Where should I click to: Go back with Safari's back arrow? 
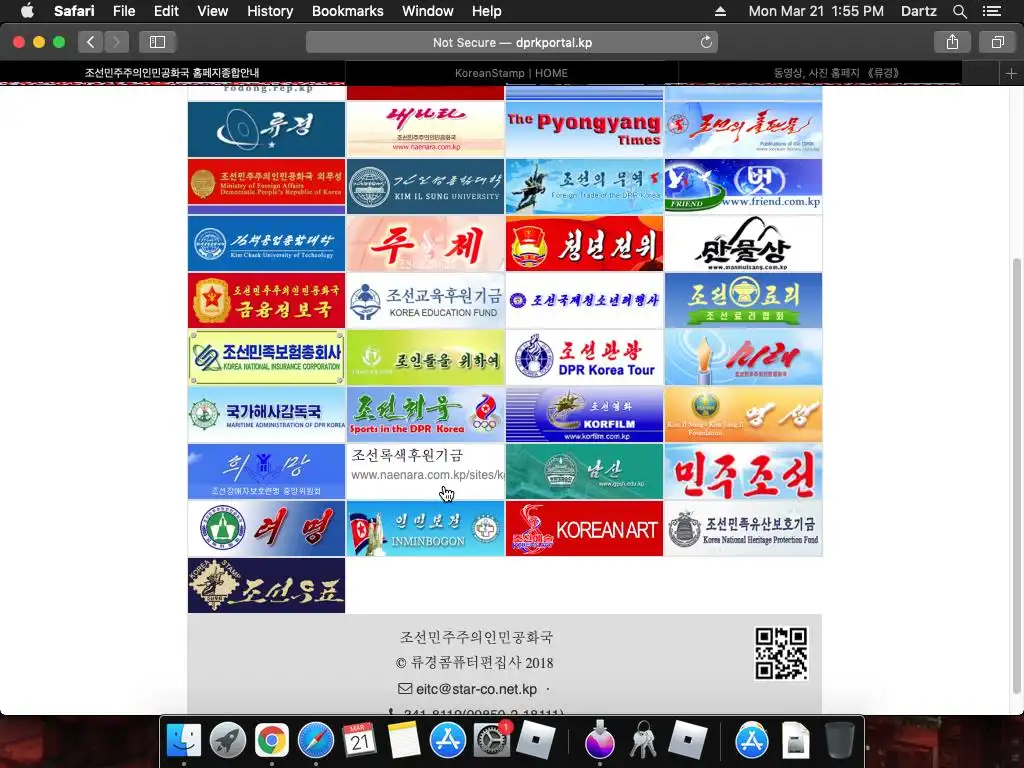pyautogui.click(x=91, y=42)
